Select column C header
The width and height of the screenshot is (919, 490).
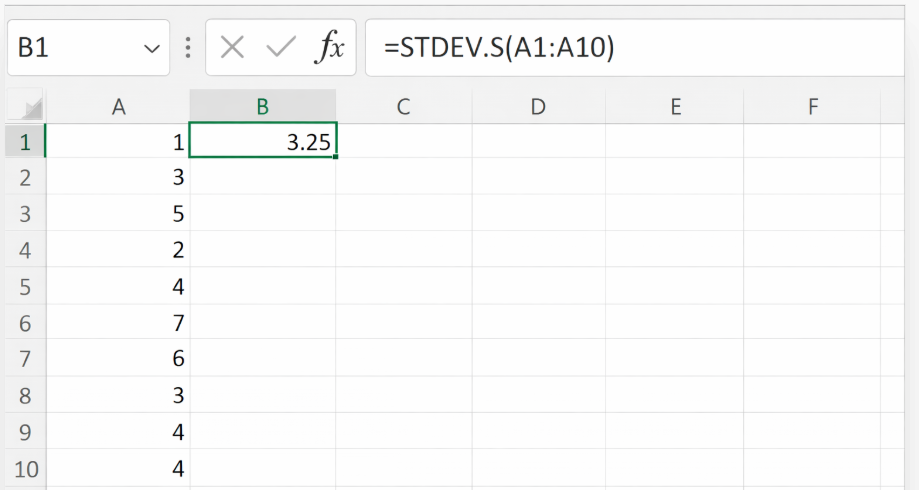403,107
